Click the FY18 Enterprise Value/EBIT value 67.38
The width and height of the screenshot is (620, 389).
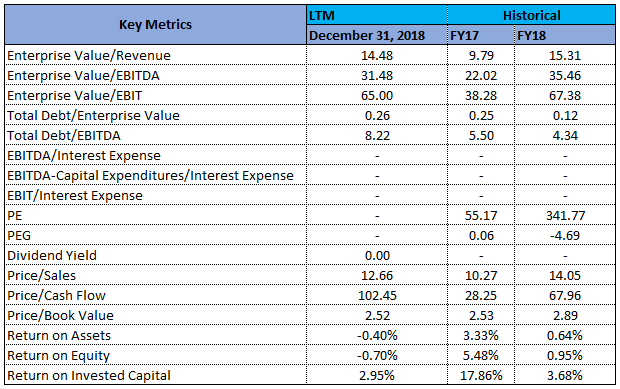565,96
